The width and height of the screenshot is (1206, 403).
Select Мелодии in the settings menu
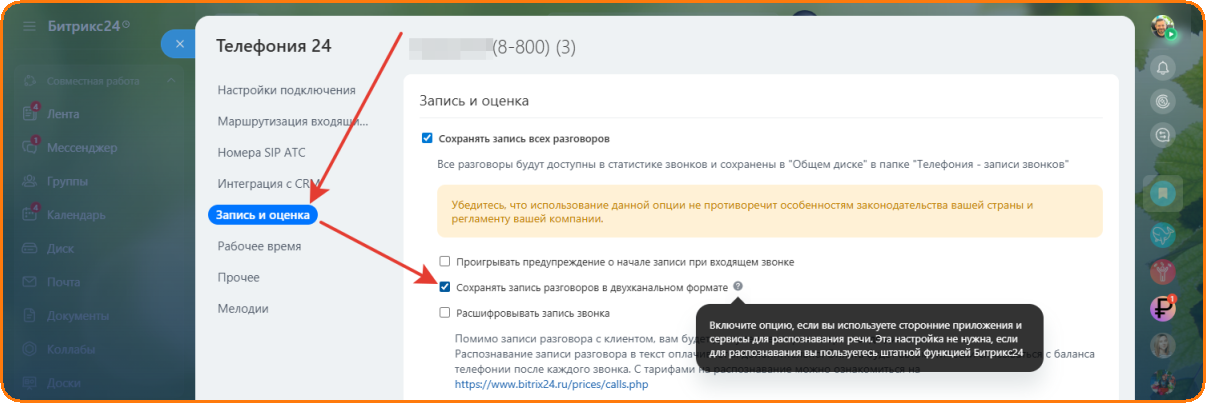243,309
